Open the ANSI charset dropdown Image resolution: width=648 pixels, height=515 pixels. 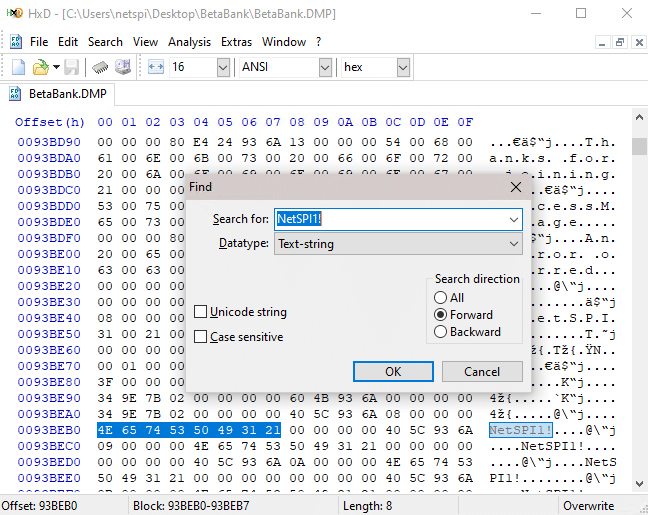click(324, 67)
